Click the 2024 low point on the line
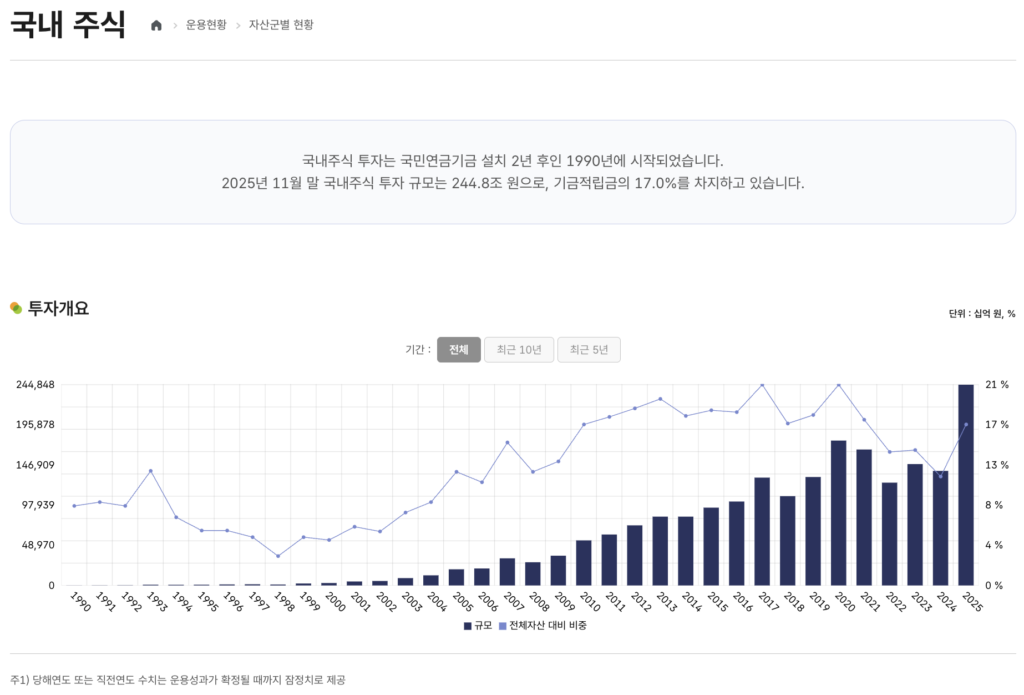Image resolution: width=1024 pixels, height=695 pixels. [940, 477]
